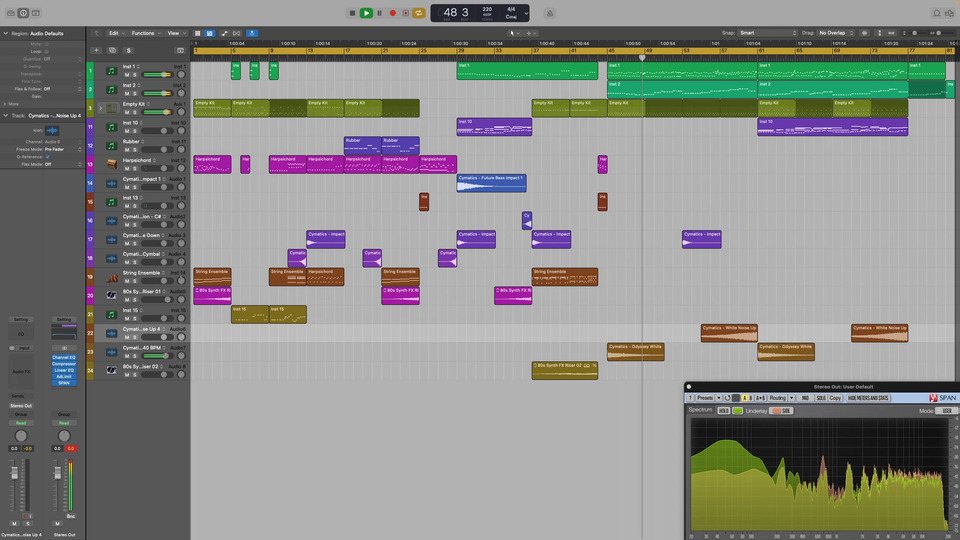Click the Stereo Out output slot
Screen dimensions: 960x540
tap(21, 405)
